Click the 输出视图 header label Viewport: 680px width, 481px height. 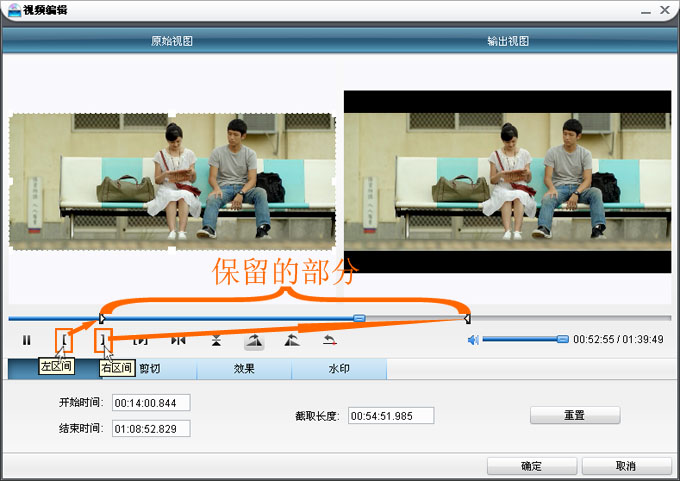pyautogui.click(x=508, y=41)
